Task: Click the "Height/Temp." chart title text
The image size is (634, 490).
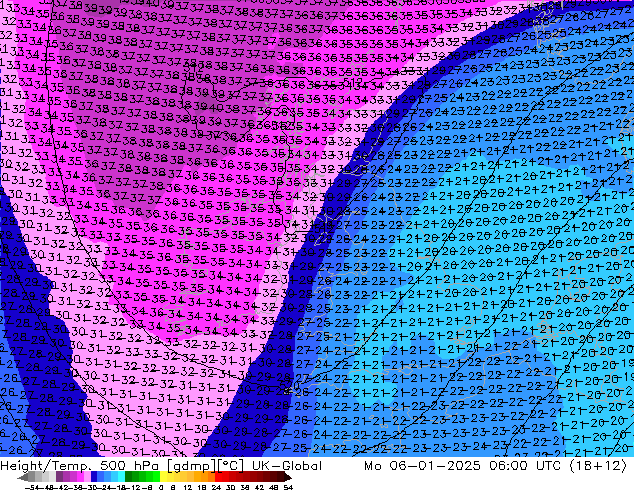Action: 44,466
